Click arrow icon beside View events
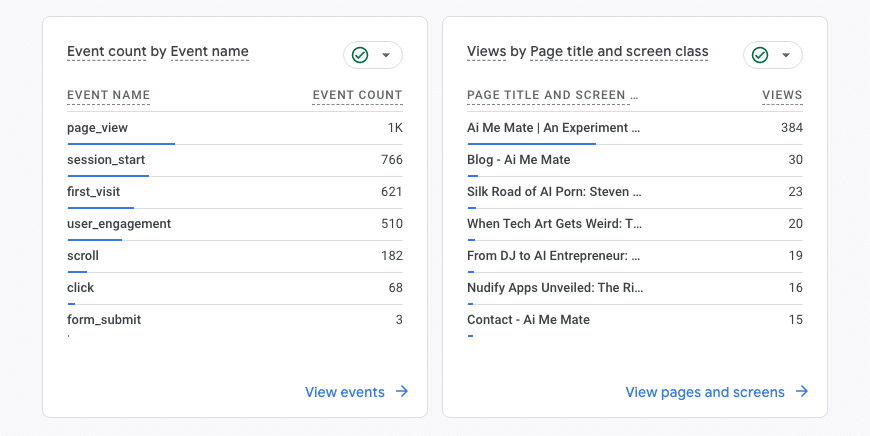The width and height of the screenshot is (870, 436). click(402, 392)
